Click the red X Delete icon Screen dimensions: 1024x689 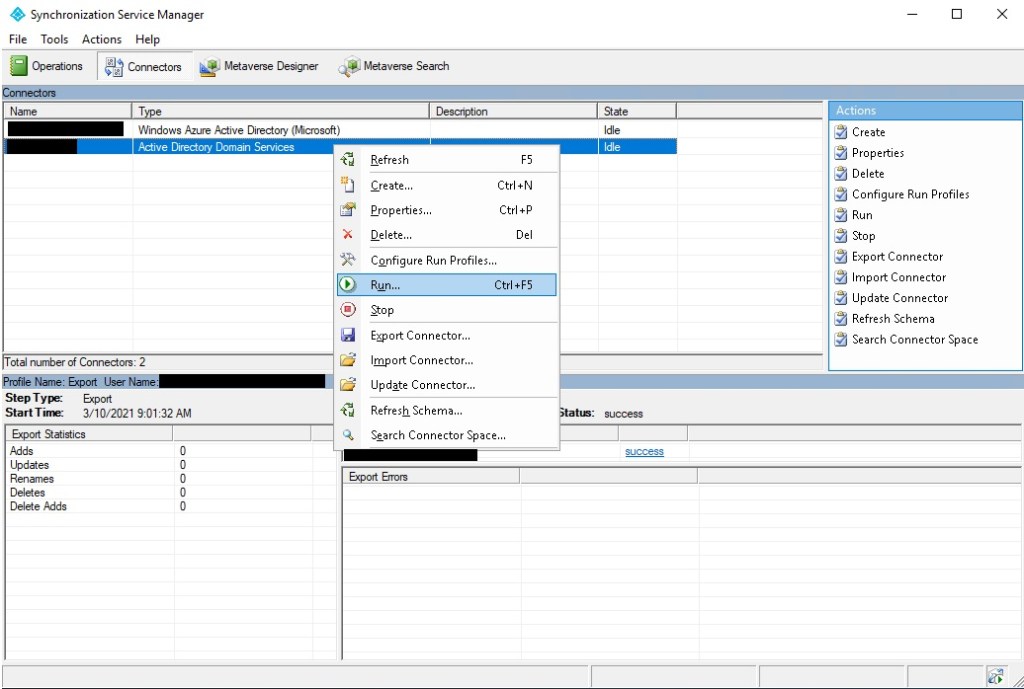tap(348, 234)
